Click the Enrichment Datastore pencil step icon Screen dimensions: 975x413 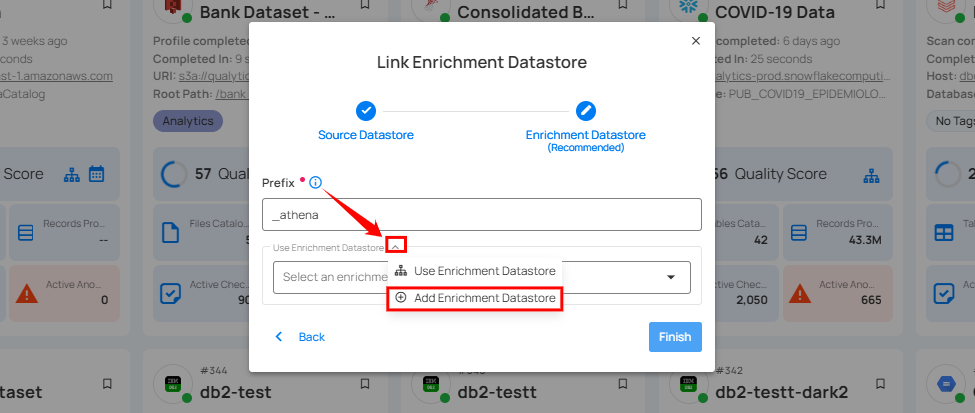click(x=586, y=111)
